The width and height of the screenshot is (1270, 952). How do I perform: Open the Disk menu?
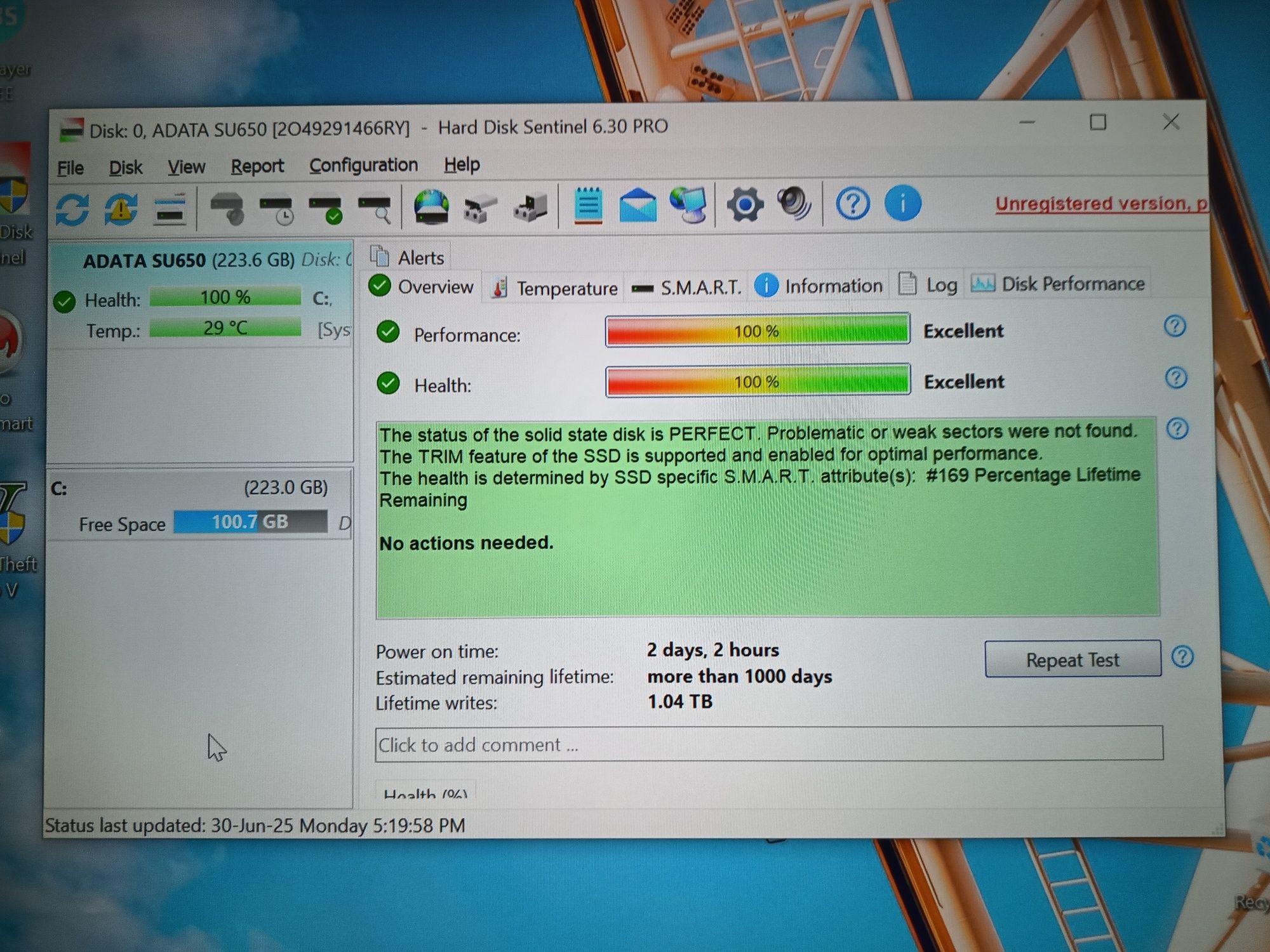126,168
